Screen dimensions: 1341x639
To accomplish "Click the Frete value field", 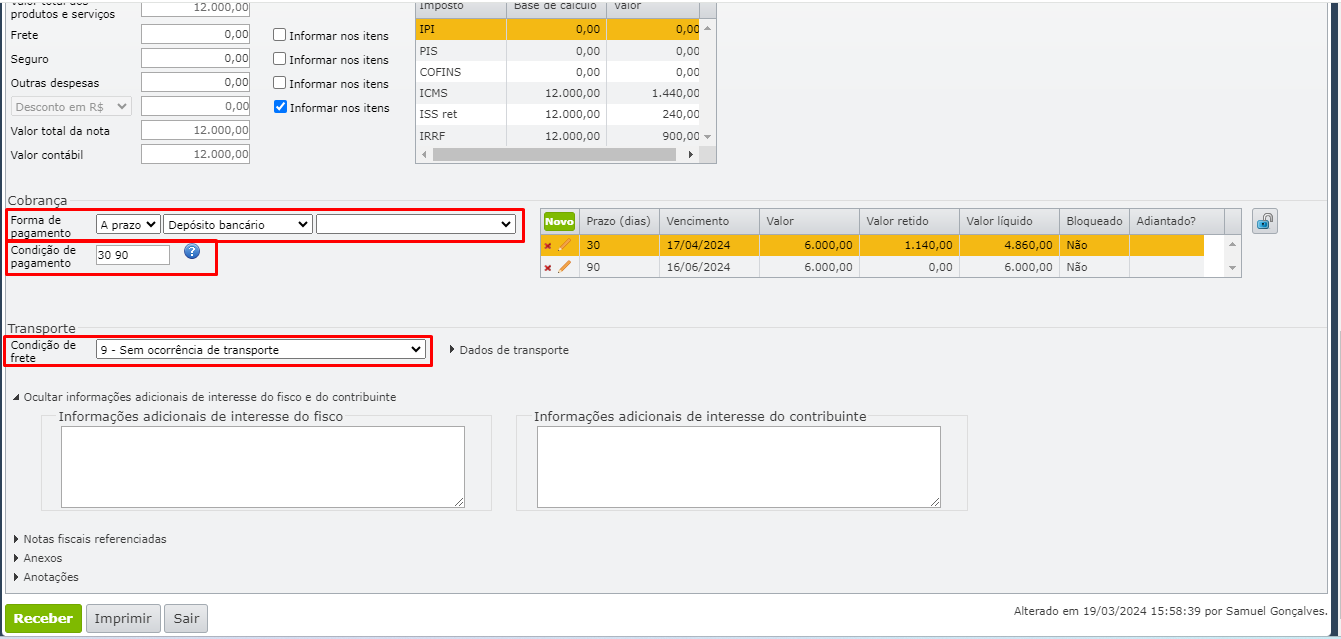I will [x=195, y=34].
